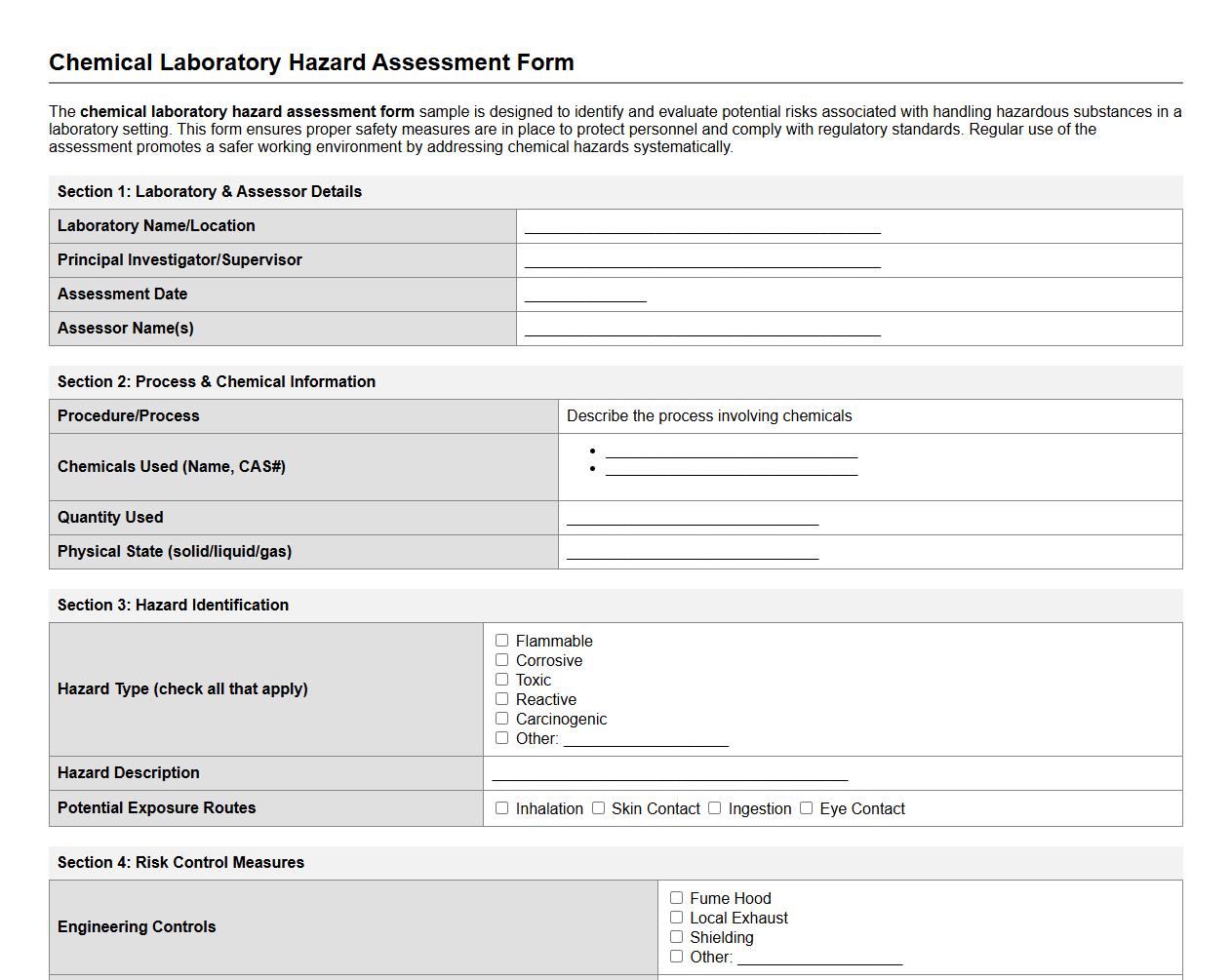Viewport: 1232px width, 980px height.
Task: Check the Toxic checkbox
Action: click(502, 679)
